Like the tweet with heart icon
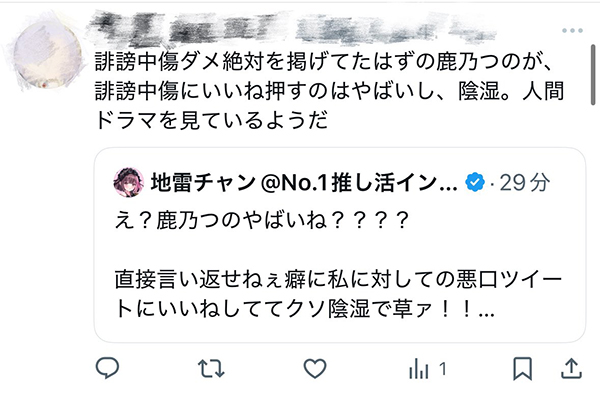The image size is (600, 401). click(x=315, y=369)
